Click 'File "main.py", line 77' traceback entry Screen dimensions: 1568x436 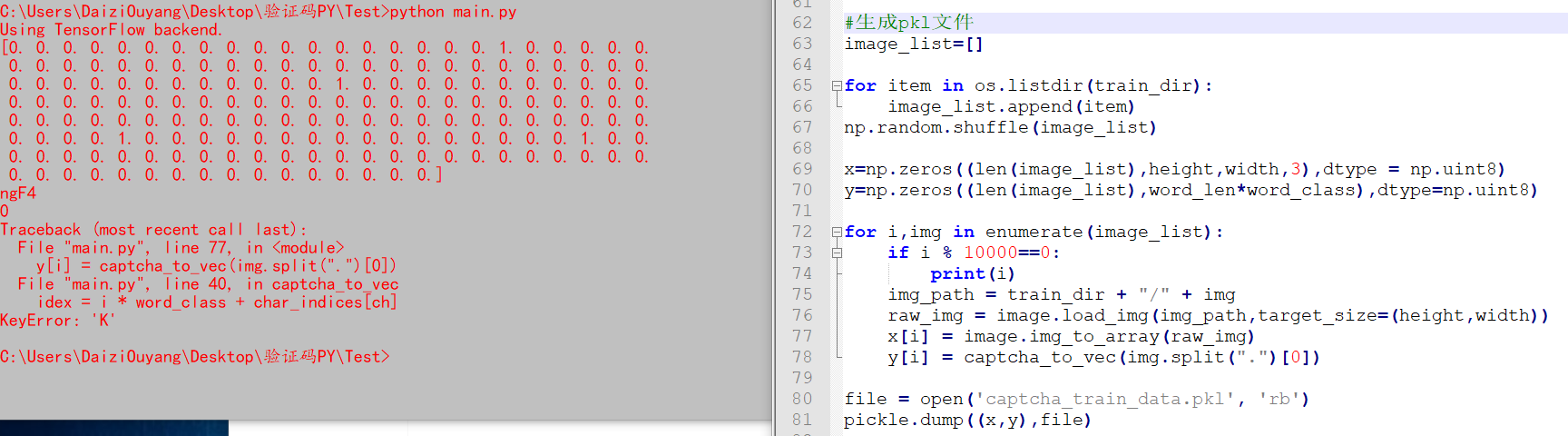click(x=181, y=248)
